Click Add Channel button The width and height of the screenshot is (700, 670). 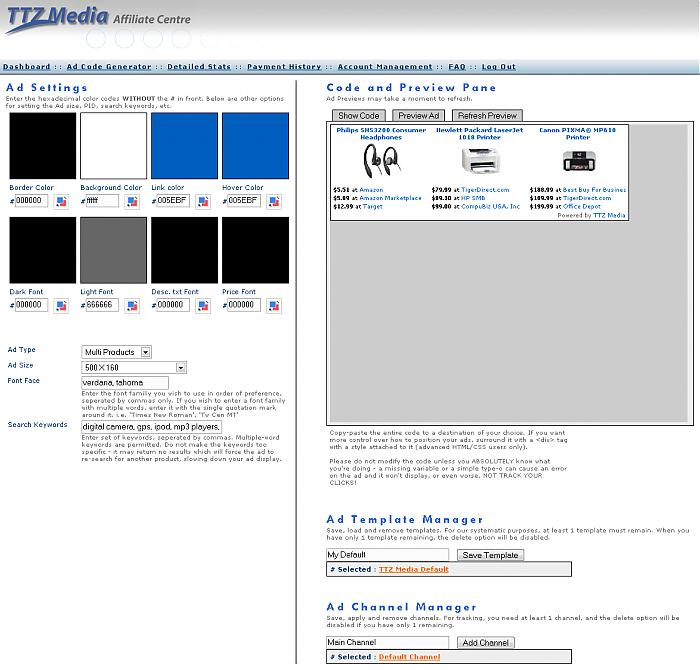485,642
